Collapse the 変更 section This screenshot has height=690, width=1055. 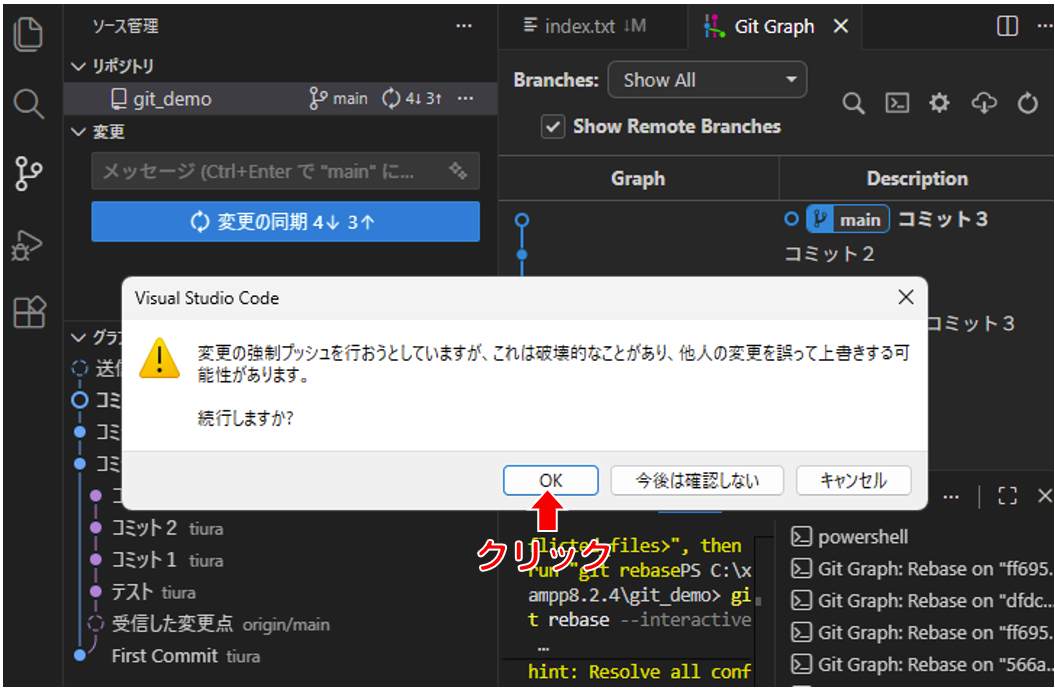(79, 132)
